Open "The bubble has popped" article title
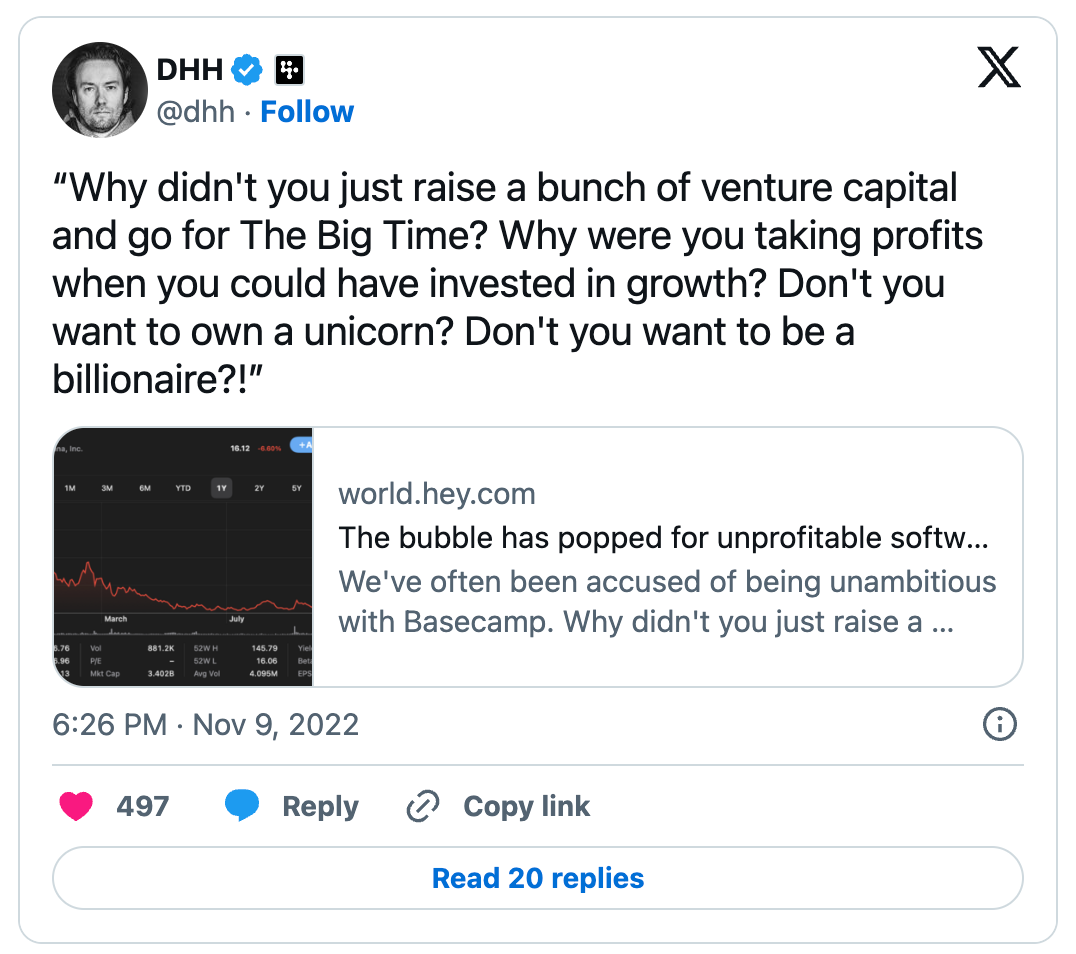Viewport: 1076px width, 954px height. (x=663, y=538)
